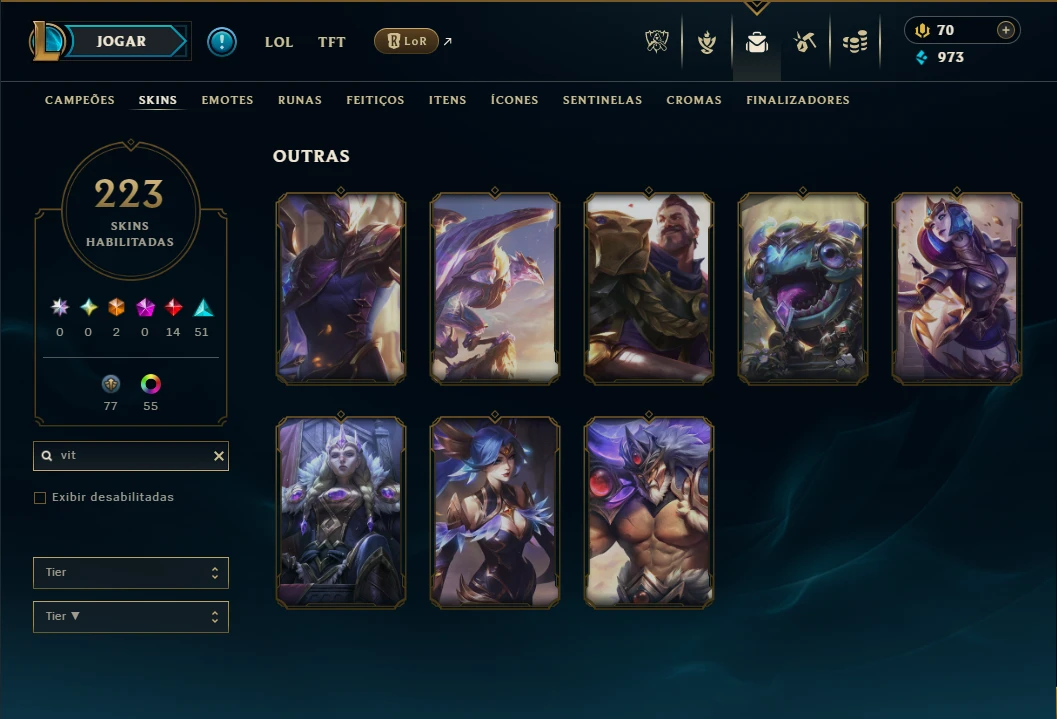Select the TFT link in header
The image size is (1057, 719).
pyautogui.click(x=332, y=42)
